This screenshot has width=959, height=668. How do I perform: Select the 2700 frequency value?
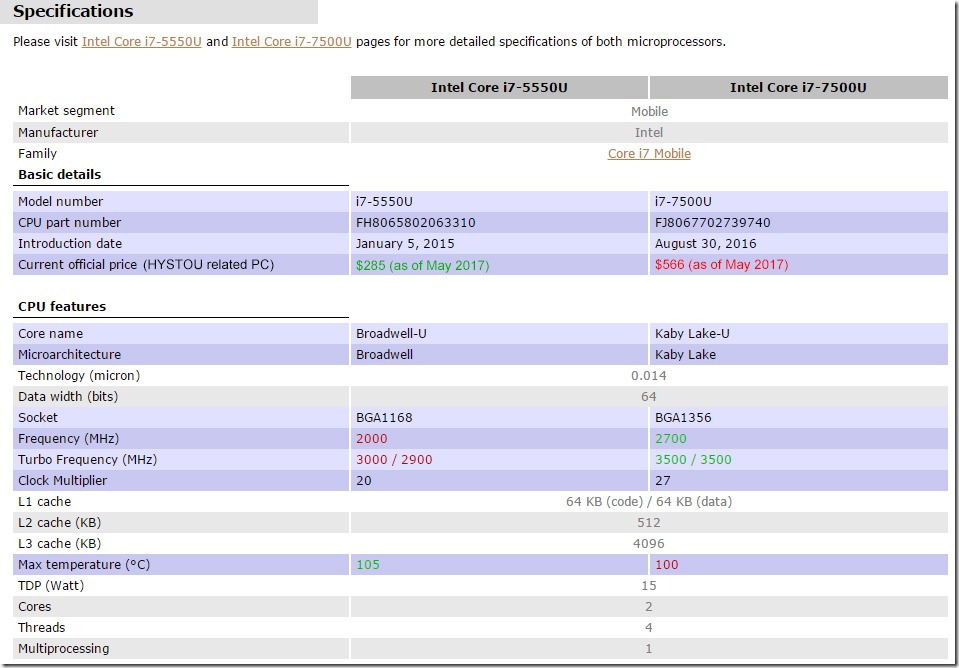pyautogui.click(x=671, y=438)
